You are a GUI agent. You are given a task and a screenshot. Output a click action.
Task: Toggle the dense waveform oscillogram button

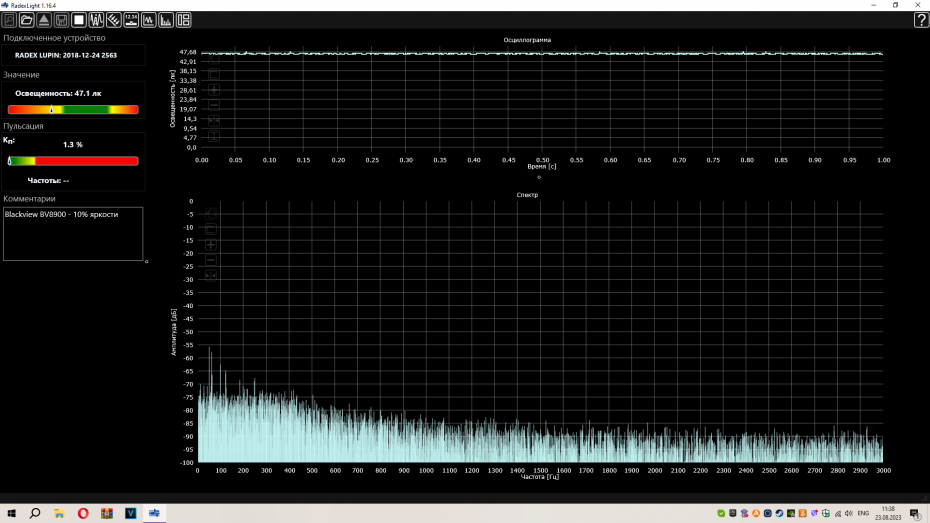pyautogui.click(x=97, y=20)
